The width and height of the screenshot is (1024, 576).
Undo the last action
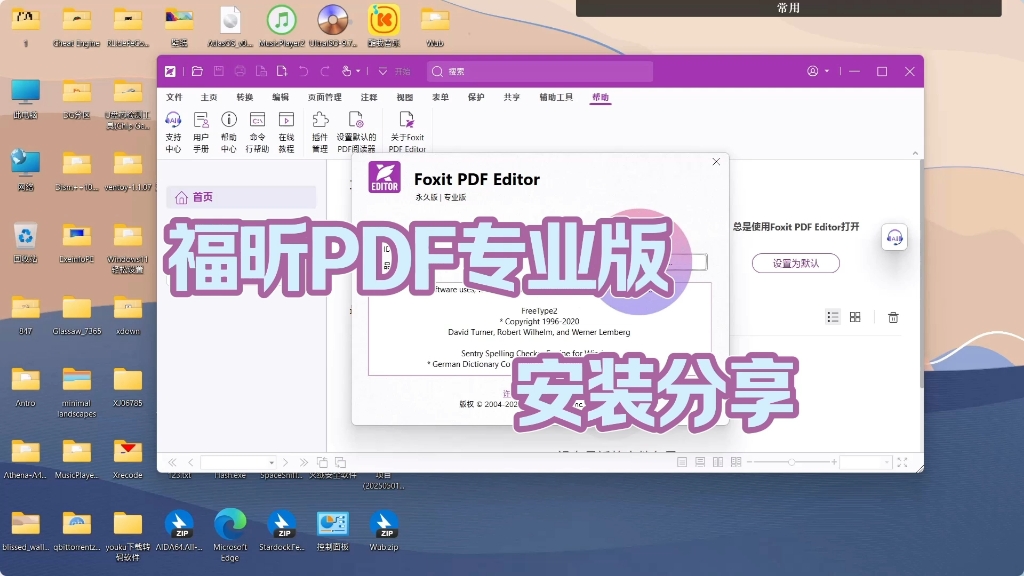(304, 71)
